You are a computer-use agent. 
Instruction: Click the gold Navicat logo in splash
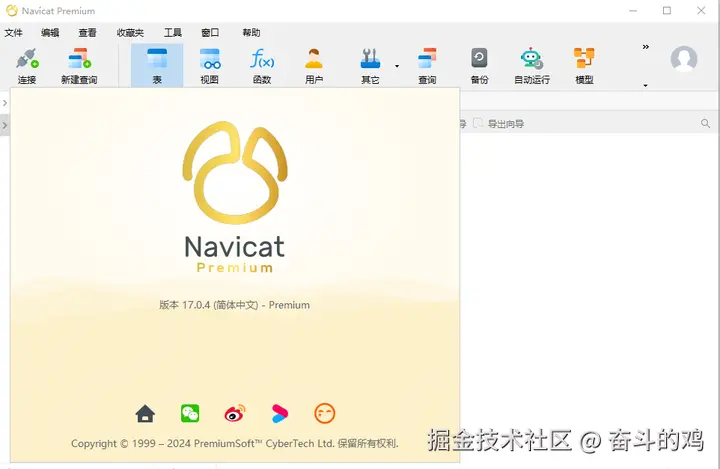coord(235,173)
